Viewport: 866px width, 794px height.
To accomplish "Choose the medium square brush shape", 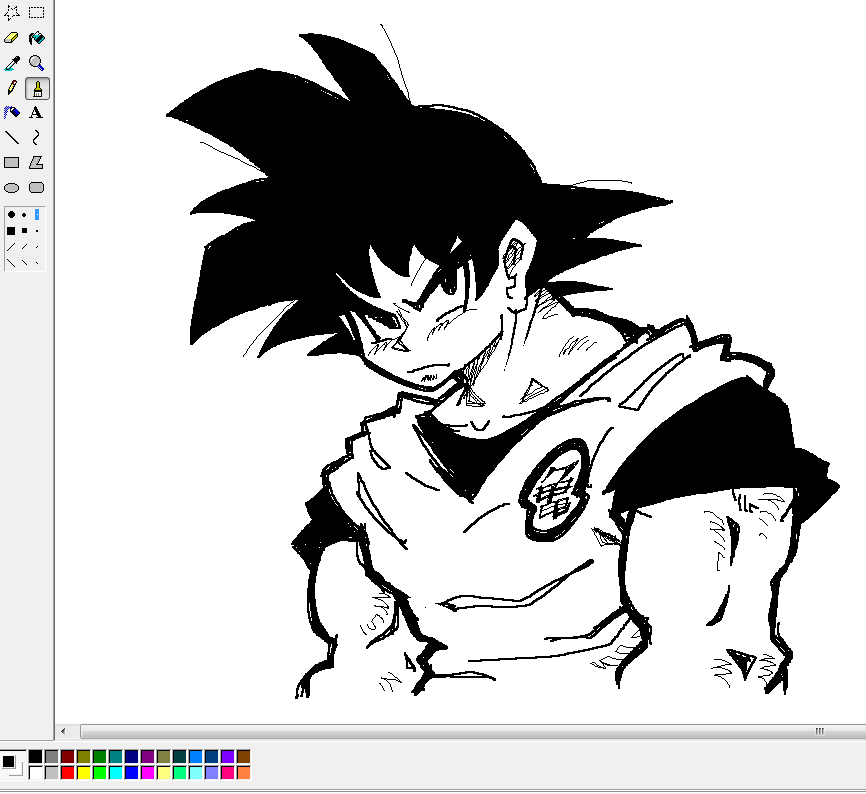I will click(24, 231).
